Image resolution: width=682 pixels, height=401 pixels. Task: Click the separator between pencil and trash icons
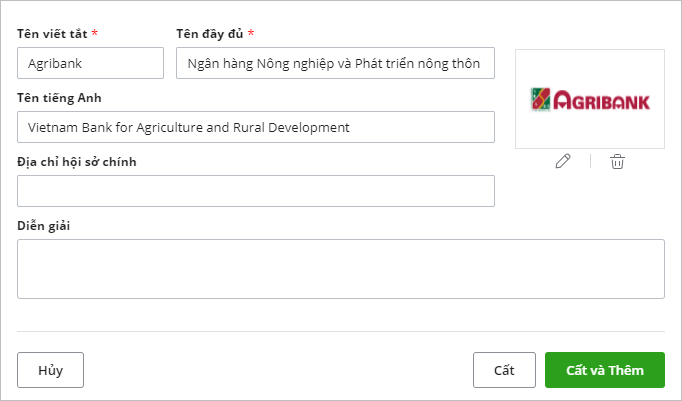click(590, 161)
